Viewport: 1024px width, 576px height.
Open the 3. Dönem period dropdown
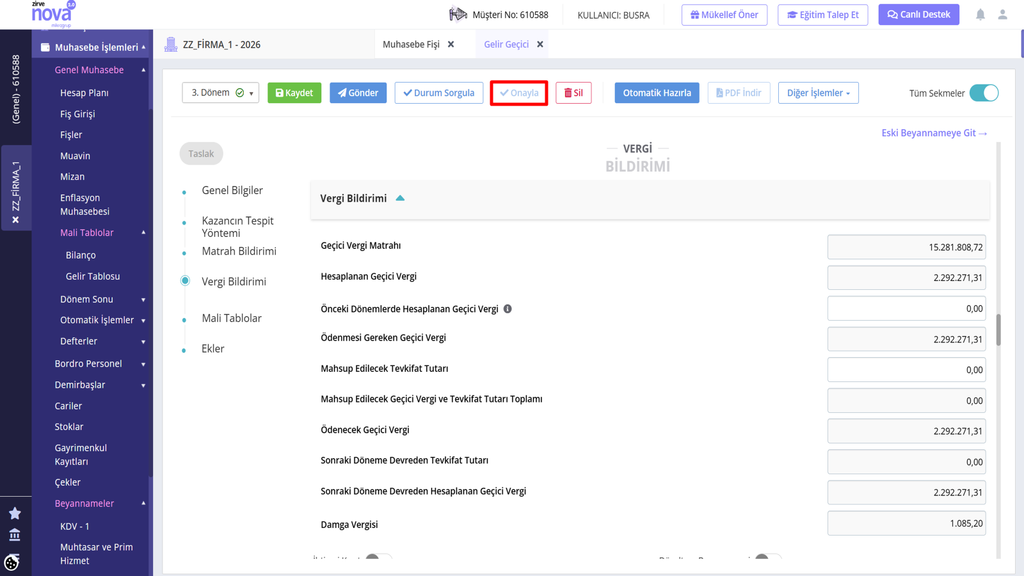[x=221, y=93]
